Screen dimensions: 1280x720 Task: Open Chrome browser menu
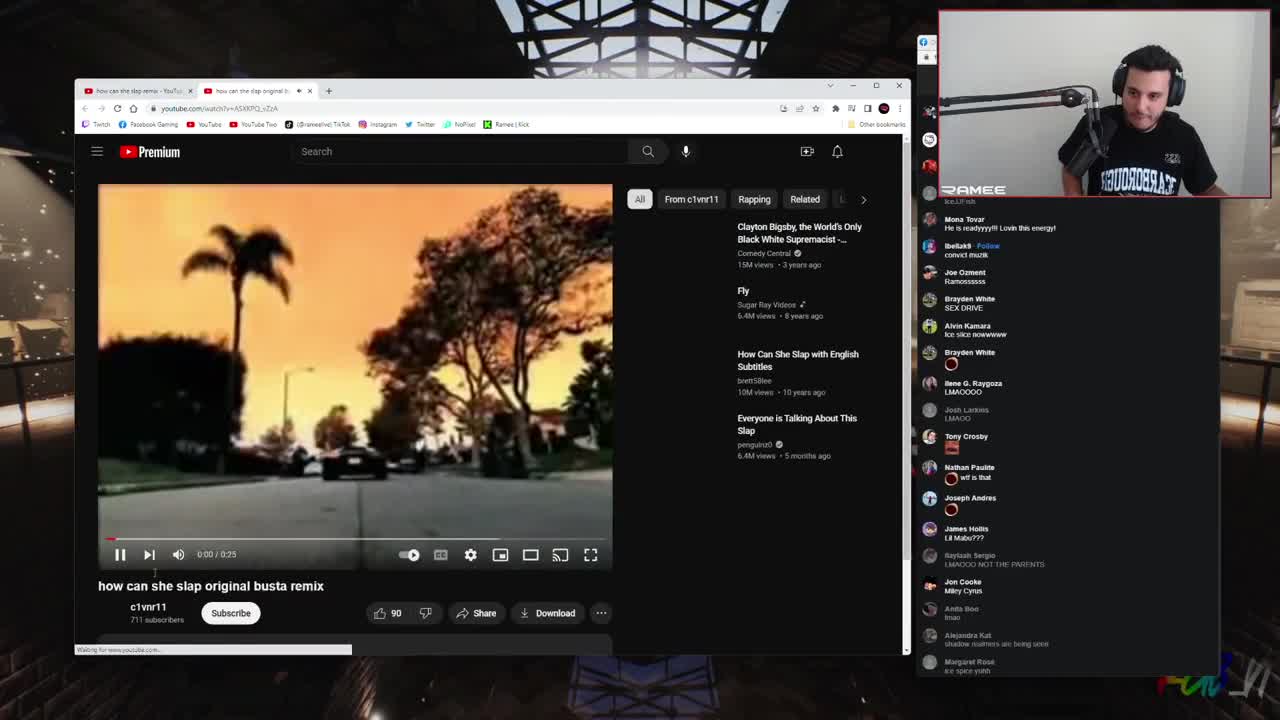tap(897, 107)
